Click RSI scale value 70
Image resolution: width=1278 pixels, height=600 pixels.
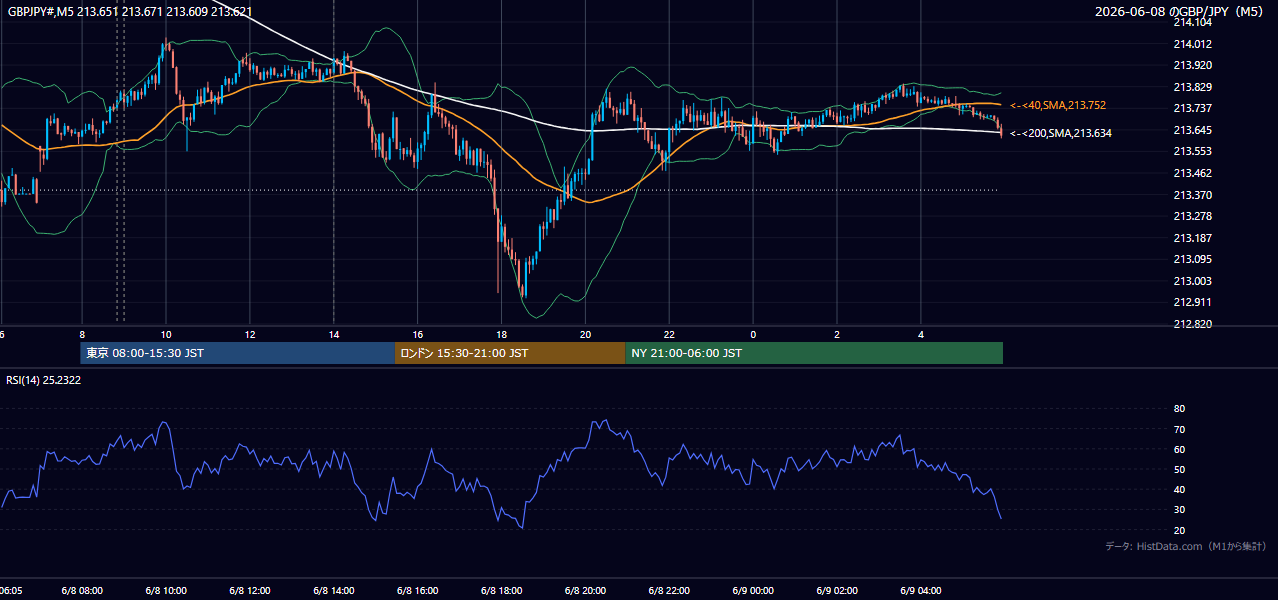(x=1179, y=430)
